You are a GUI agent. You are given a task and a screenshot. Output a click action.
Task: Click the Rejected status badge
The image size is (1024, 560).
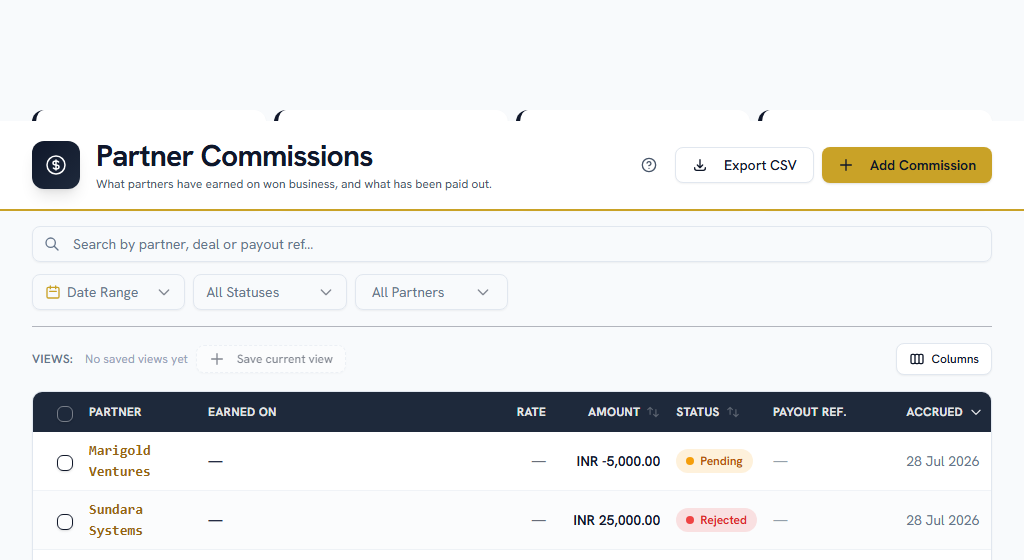pos(716,520)
